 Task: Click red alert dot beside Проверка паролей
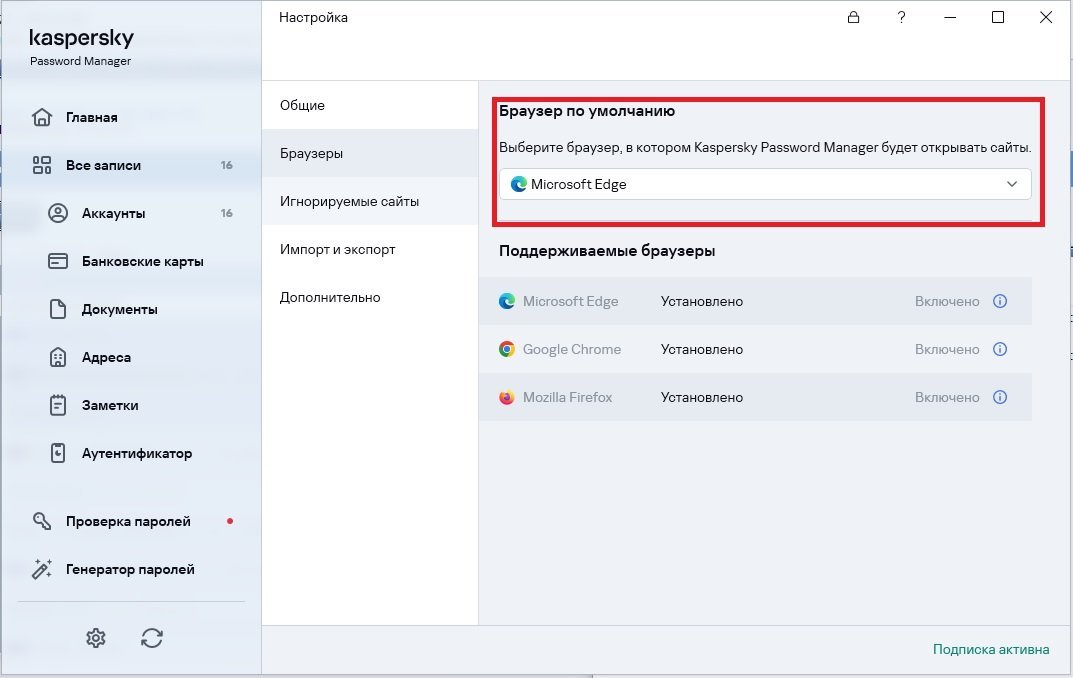(230, 521)
